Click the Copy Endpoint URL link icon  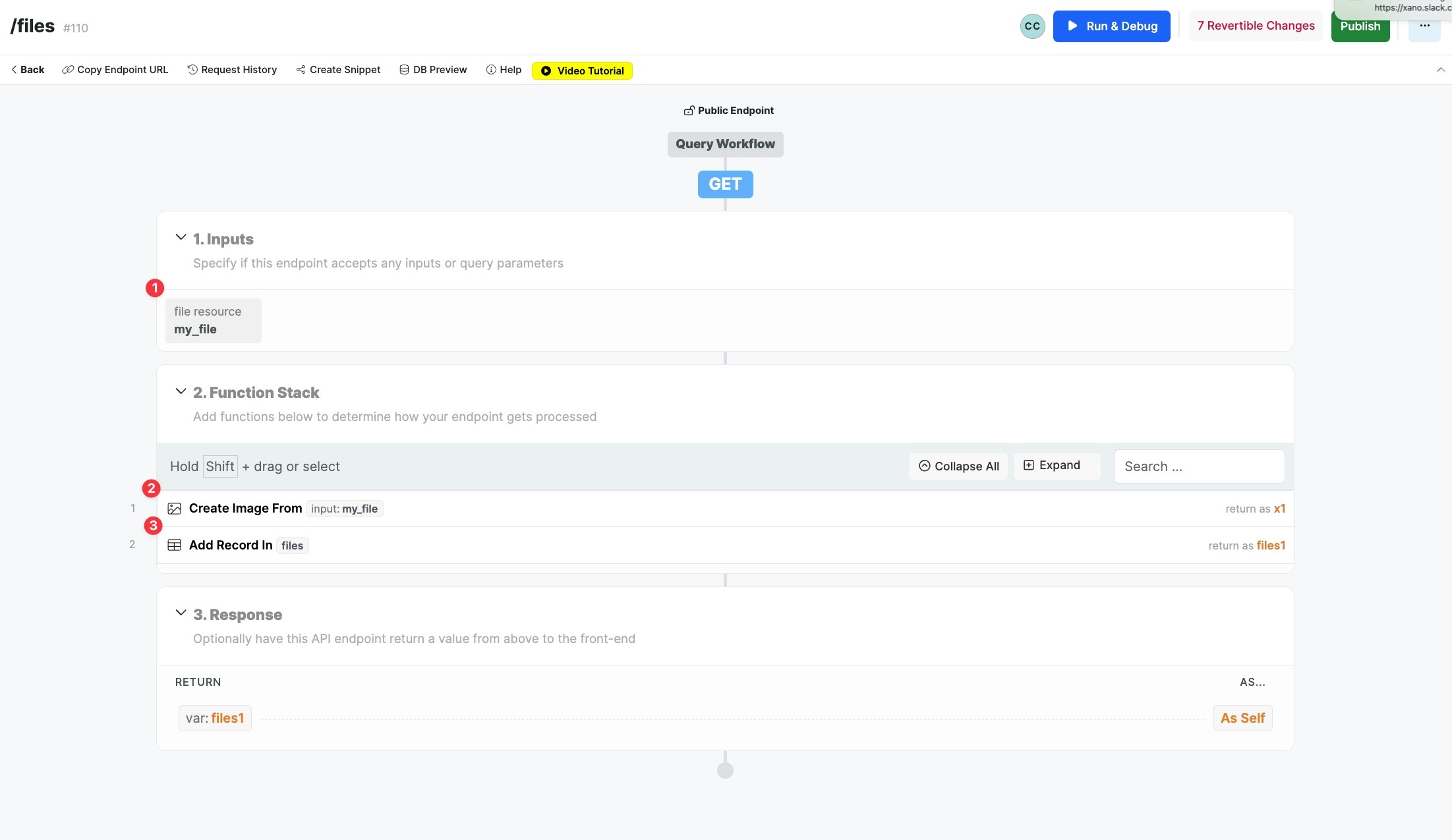pyautogui.click(x=68, y=70)
